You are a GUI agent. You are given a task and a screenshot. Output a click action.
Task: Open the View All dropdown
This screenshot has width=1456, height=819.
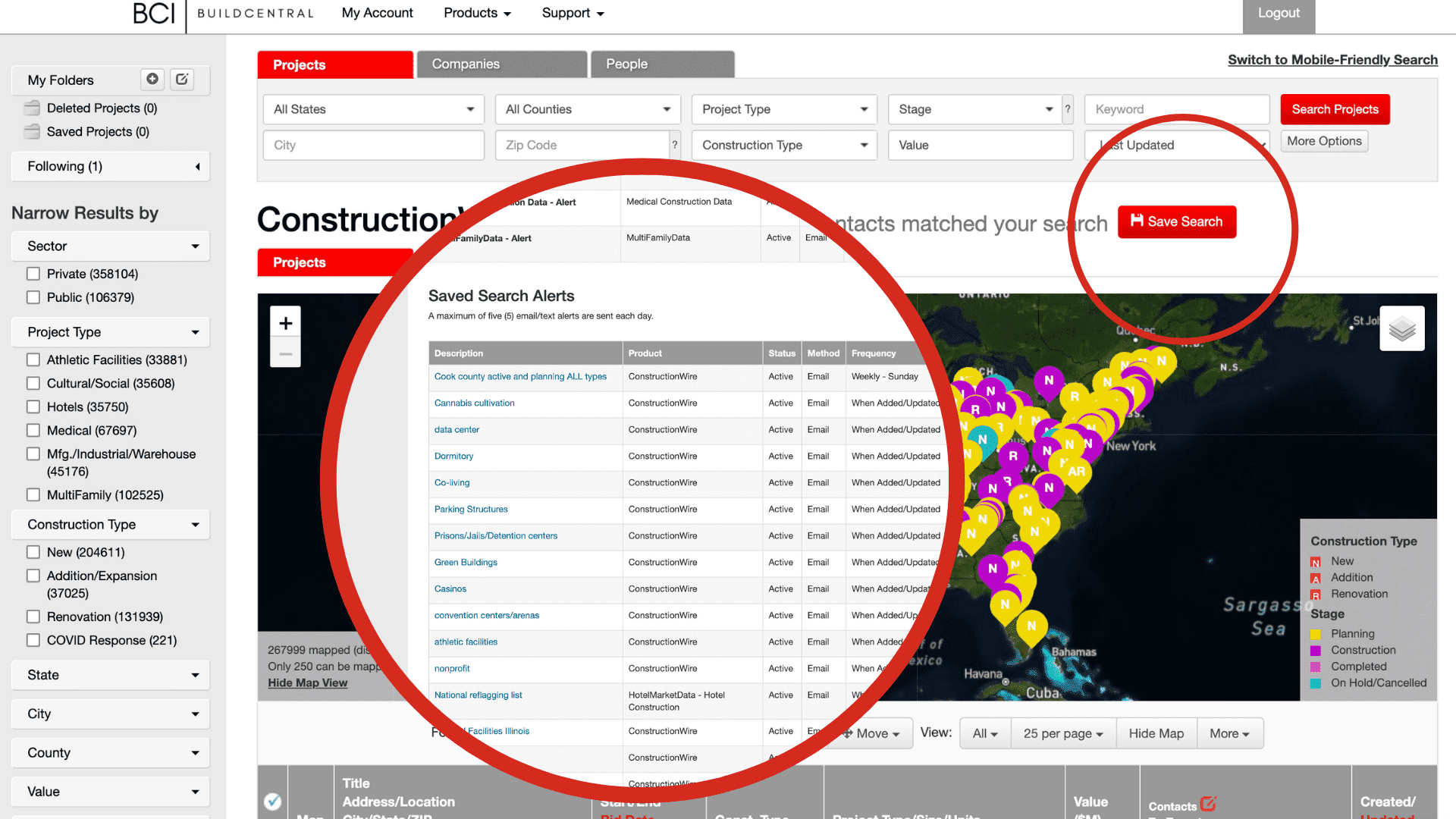[985, 733]
